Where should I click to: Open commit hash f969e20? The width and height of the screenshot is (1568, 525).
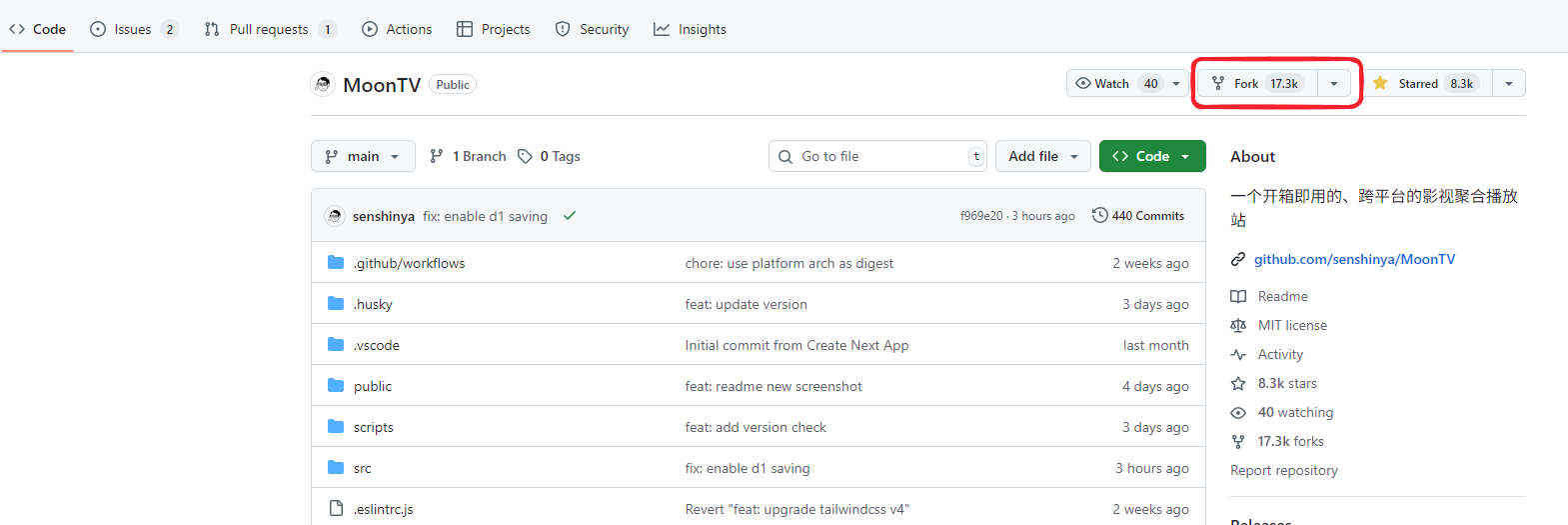point(981,216)
